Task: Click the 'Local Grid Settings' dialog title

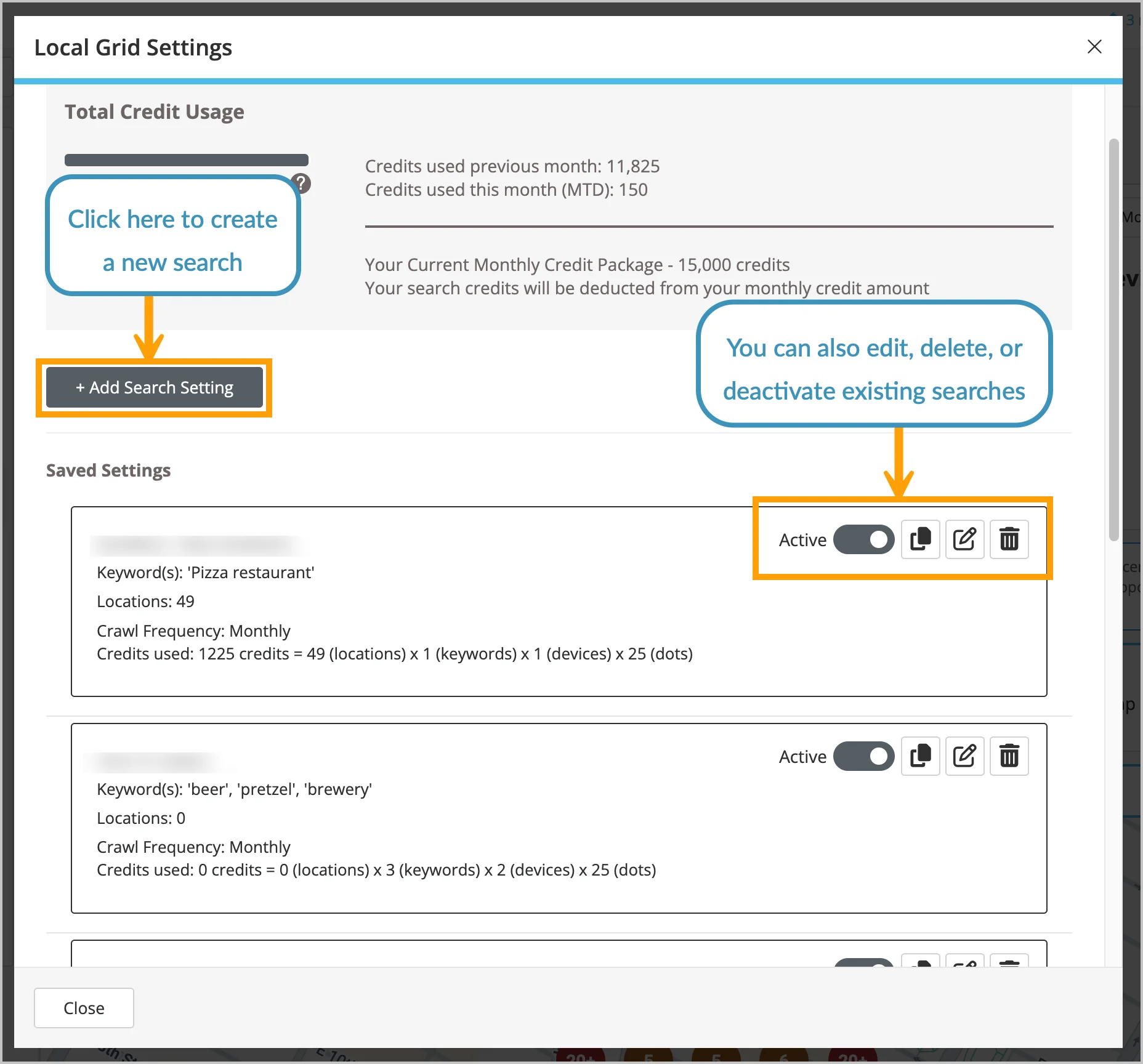Action: click(x=133, y=47)
